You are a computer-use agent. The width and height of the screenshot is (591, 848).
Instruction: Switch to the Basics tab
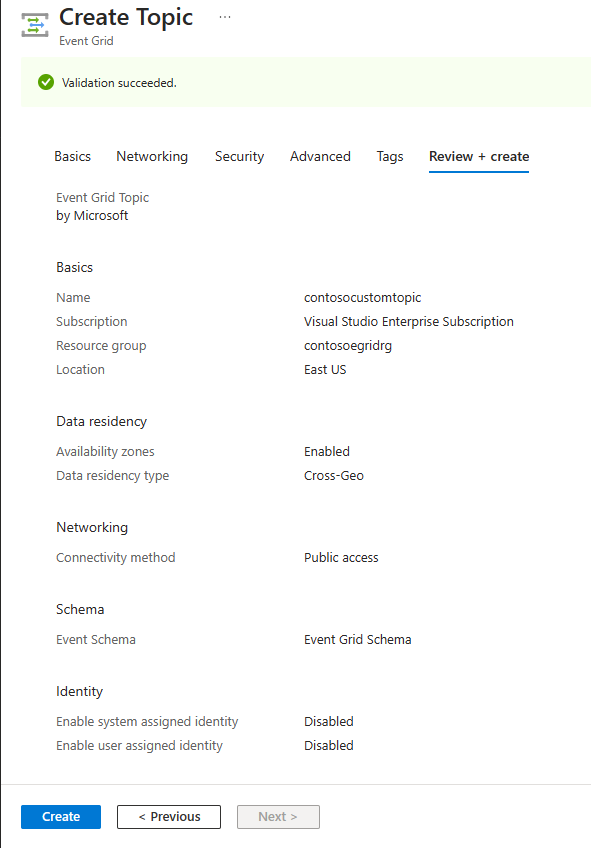coord(72,156)
